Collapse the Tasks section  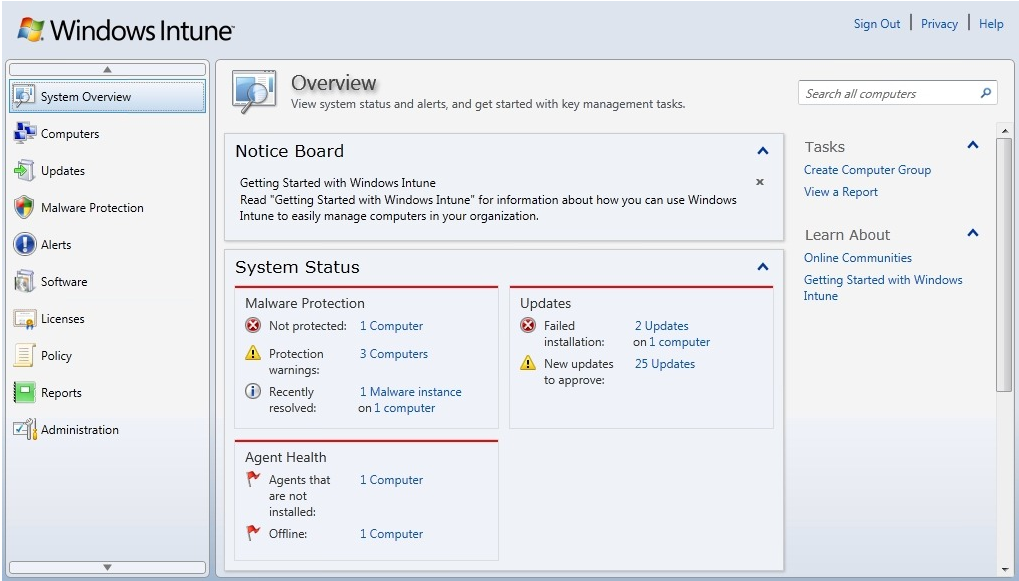[x=973, y=145]
